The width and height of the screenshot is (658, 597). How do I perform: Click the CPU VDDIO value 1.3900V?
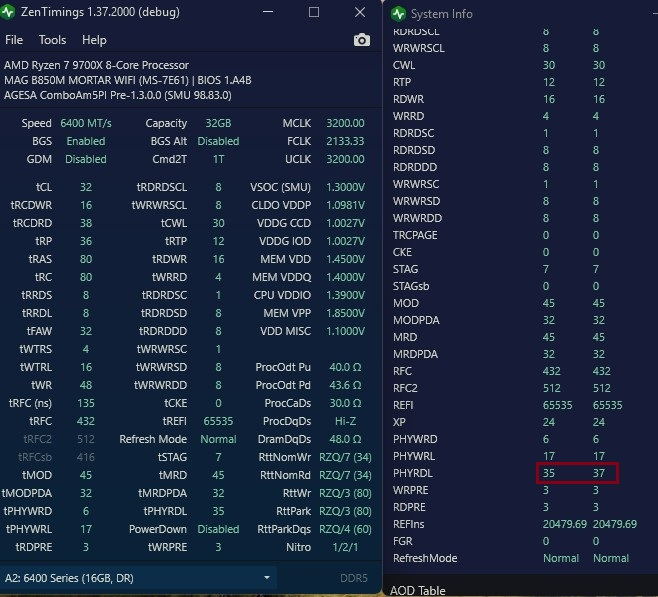click(x=345, y=295)
